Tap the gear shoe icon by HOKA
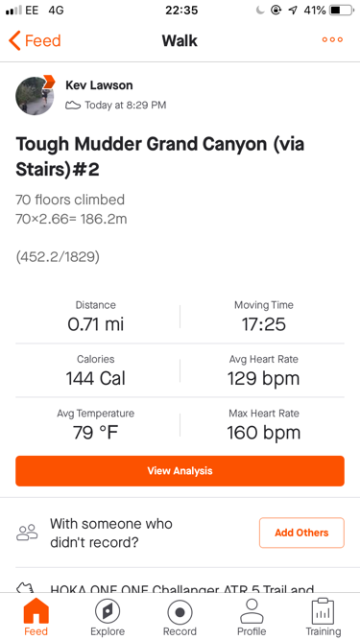The height and width of the screenshot is (640, 360). coord(25,589)
